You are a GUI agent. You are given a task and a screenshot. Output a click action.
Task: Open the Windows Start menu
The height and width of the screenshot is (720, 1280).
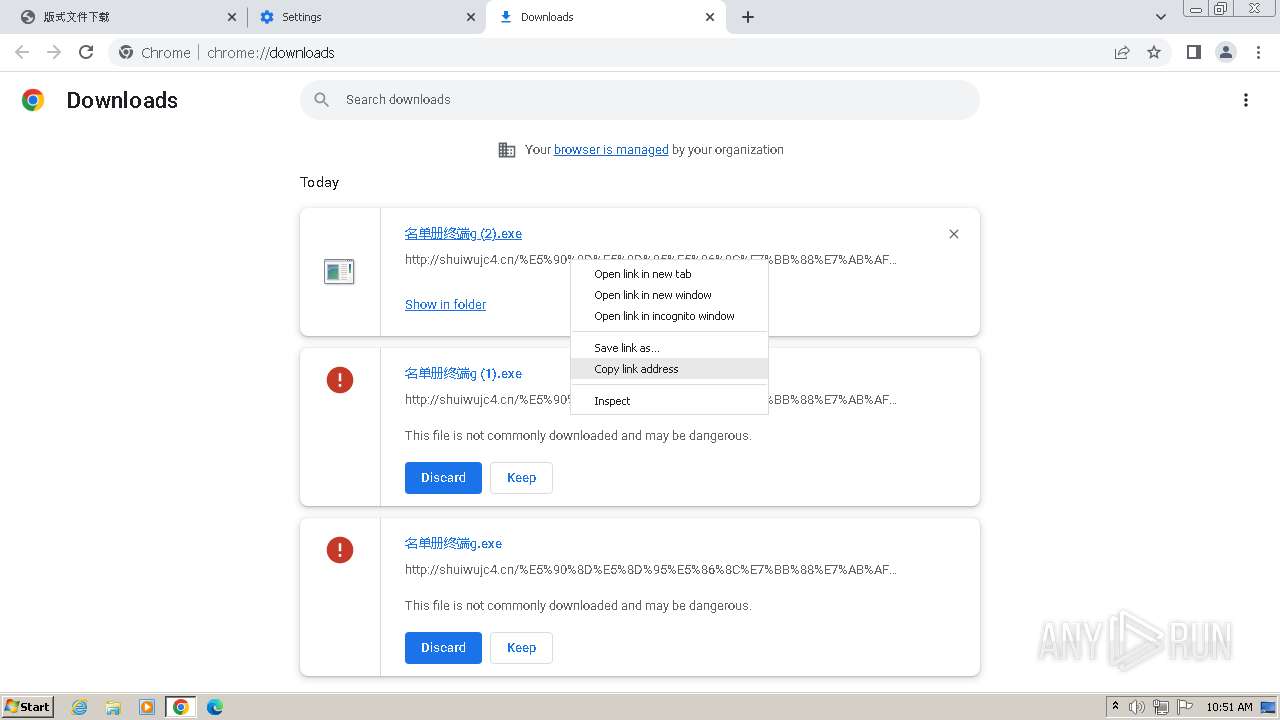tap(28, 707)
